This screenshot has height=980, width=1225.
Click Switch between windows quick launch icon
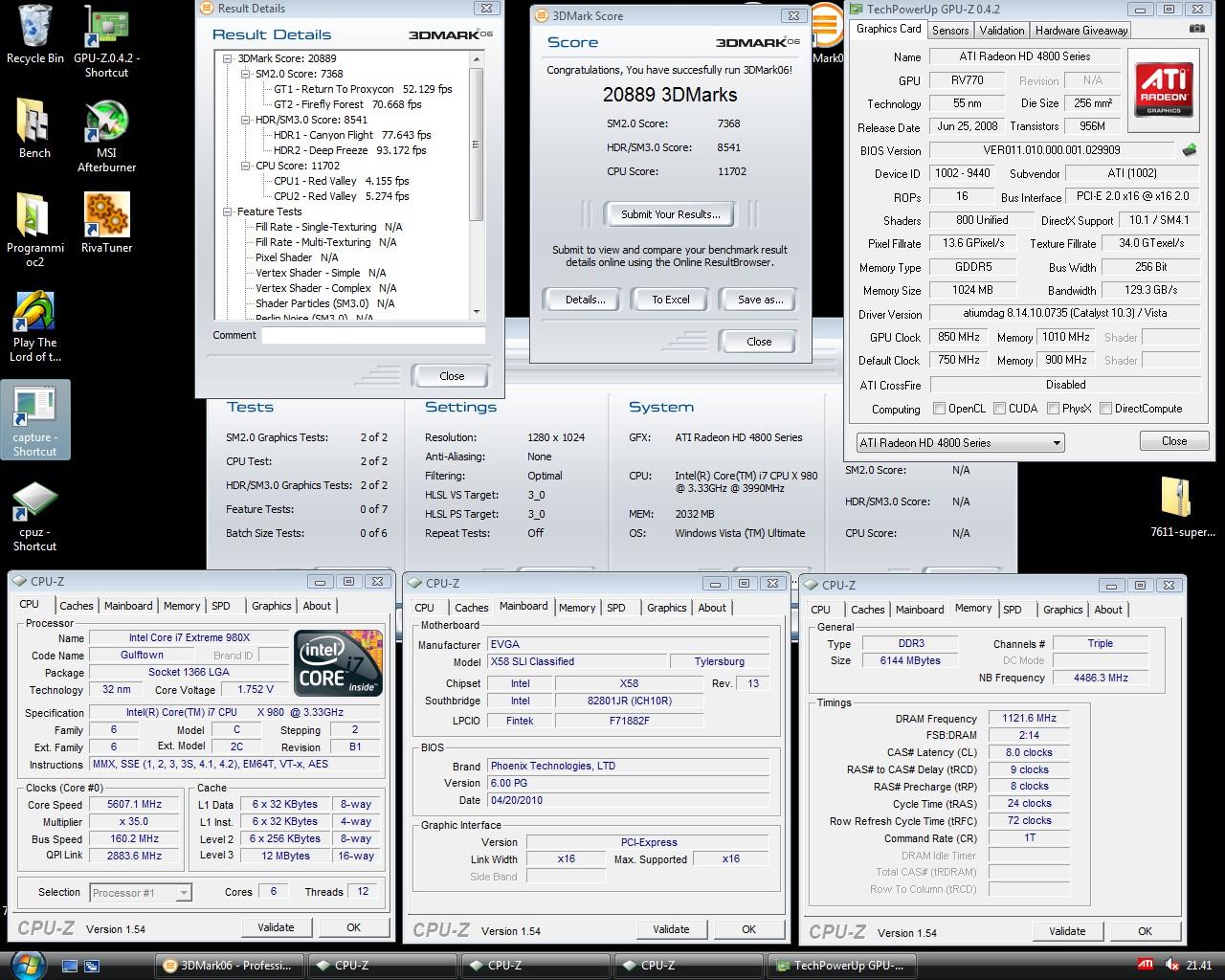(x=92, y=966)
